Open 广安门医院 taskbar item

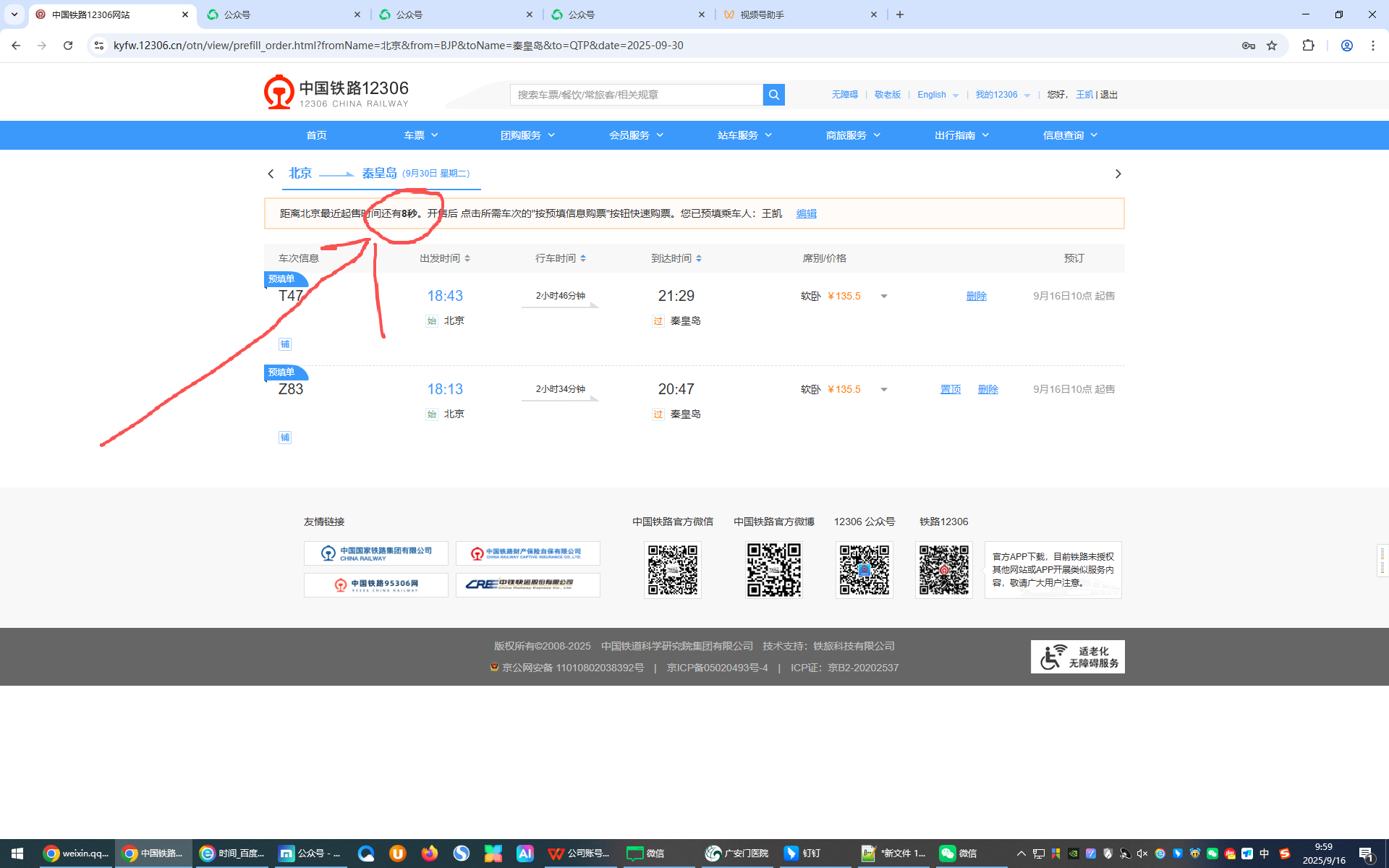pyautogui.click(x=738, y=854)
